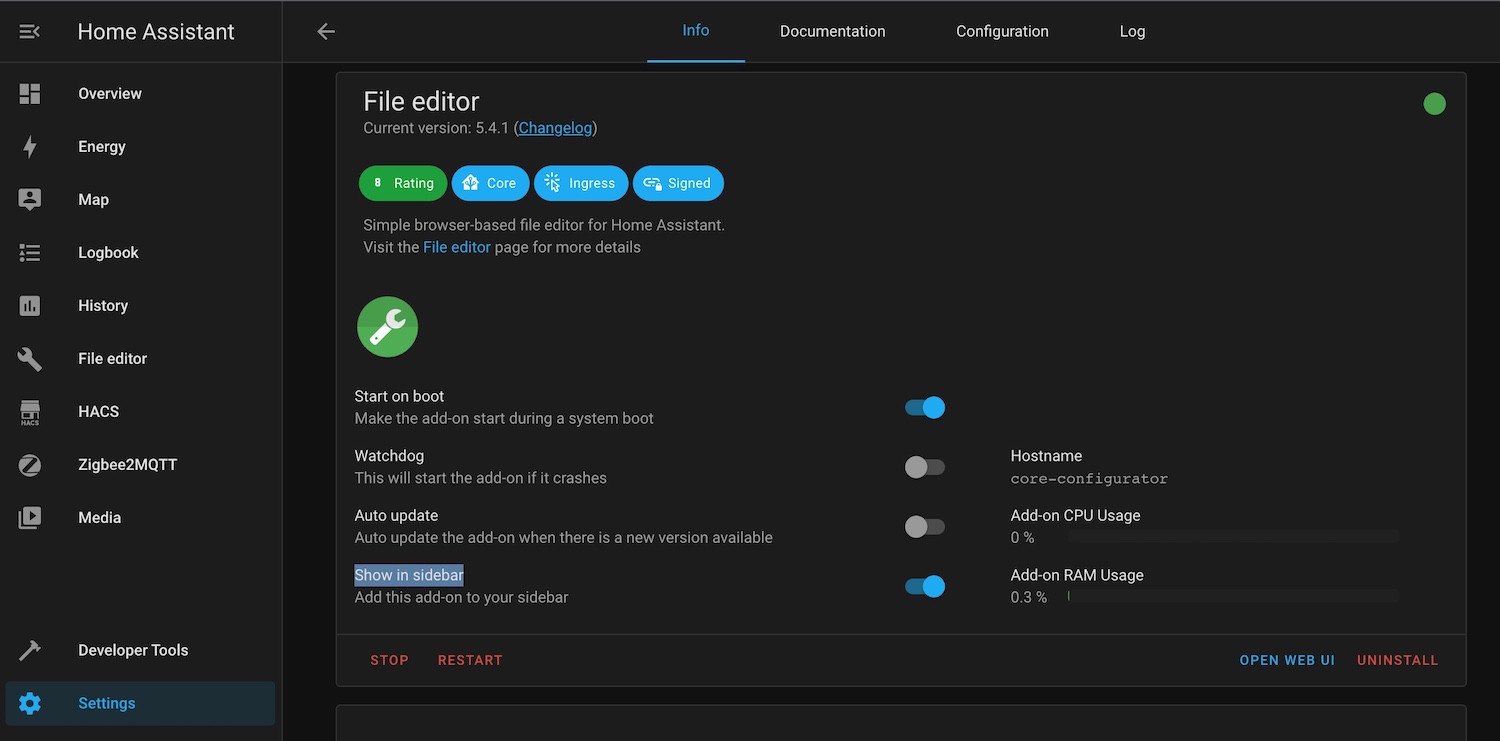Select Energy in the sidebar
Viewport: 1500px width, 741px height.
[101, 146]
